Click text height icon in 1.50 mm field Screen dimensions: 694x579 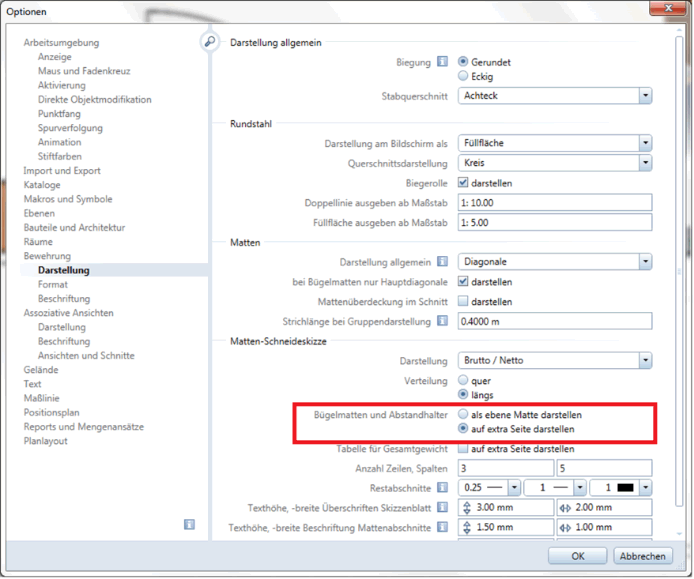tap(467, 527)
